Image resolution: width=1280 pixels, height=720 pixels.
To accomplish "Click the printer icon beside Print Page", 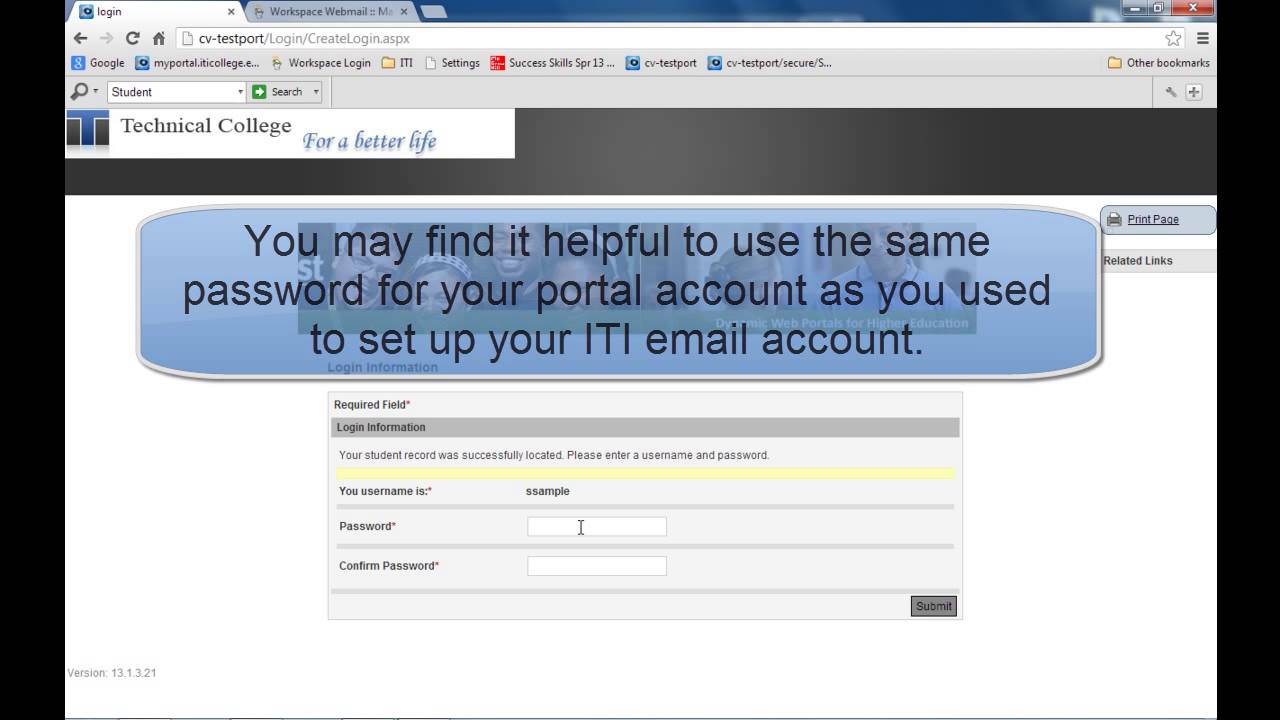I will [x=1114, y=219].
